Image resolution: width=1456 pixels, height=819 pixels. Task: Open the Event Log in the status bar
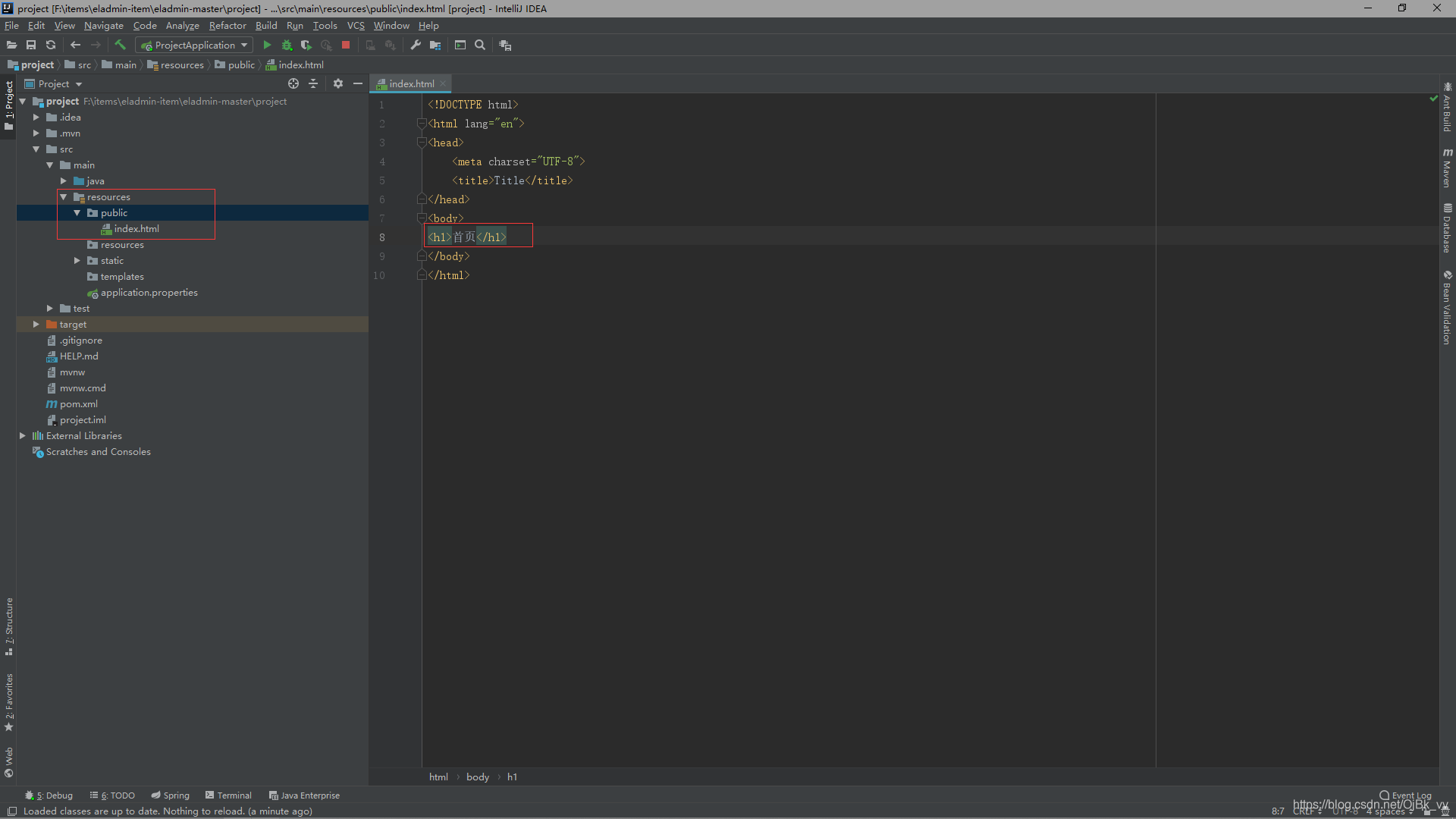point(1405,795)
